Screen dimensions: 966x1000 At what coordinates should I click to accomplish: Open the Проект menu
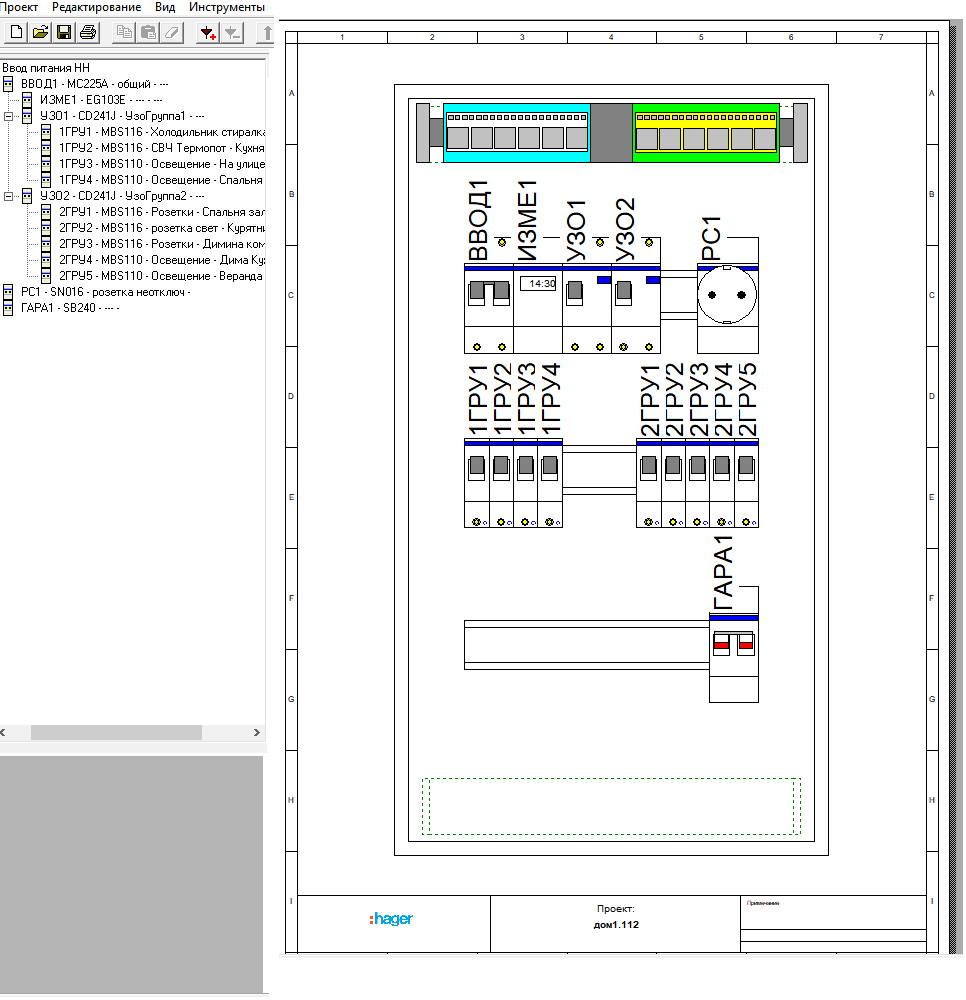[x=20, y=7]
